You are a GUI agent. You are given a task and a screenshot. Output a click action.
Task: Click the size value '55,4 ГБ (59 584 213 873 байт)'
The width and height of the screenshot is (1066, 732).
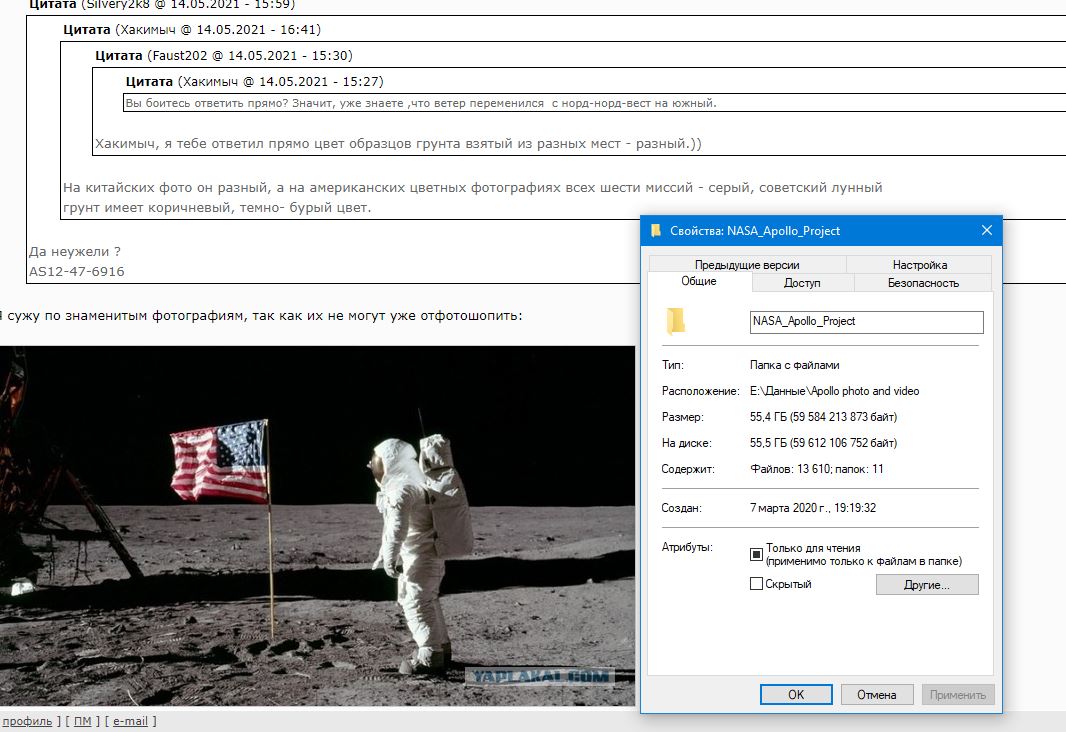(x=823, y=417)
